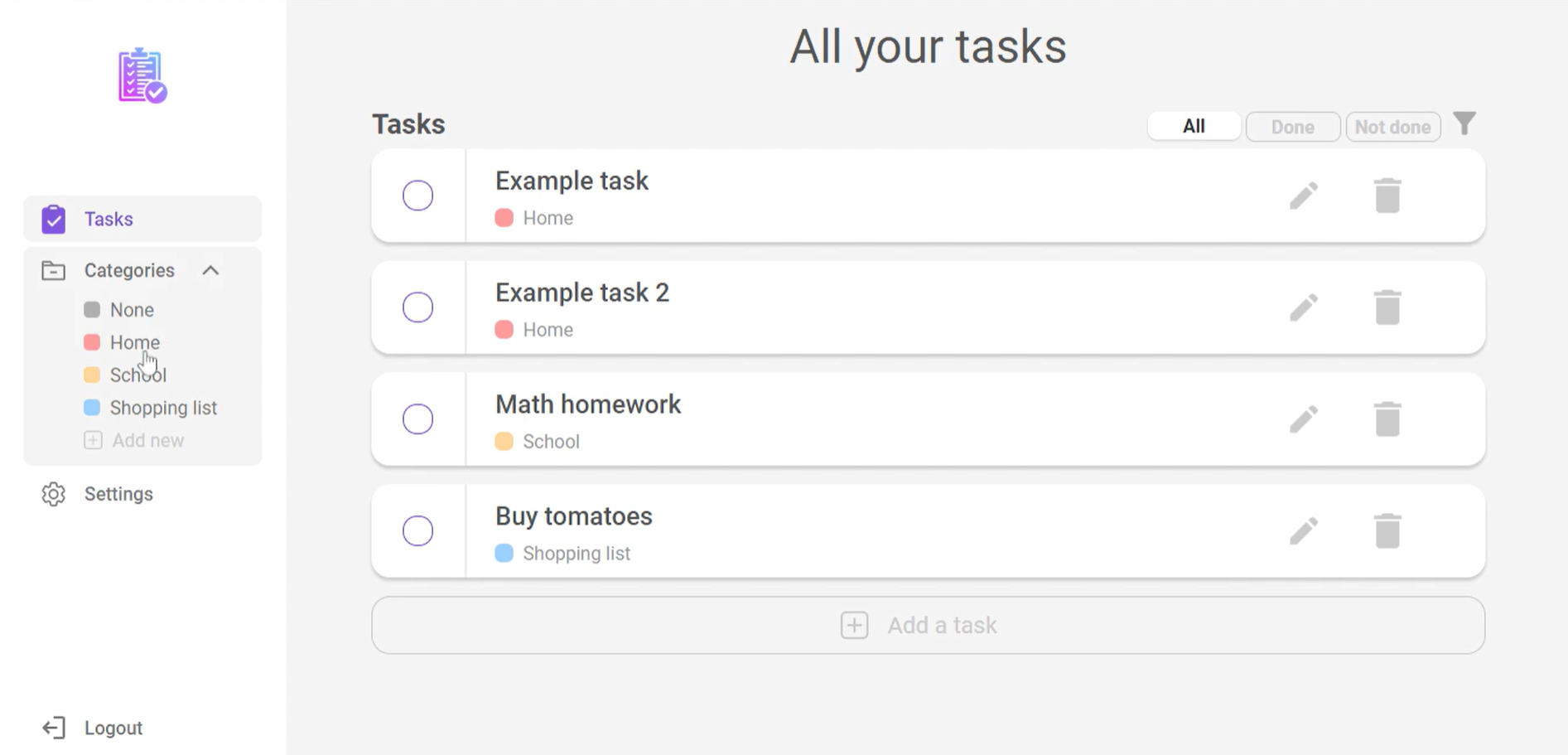Click the trash icon for Buy tomatoes

[x=1387, y=531]
